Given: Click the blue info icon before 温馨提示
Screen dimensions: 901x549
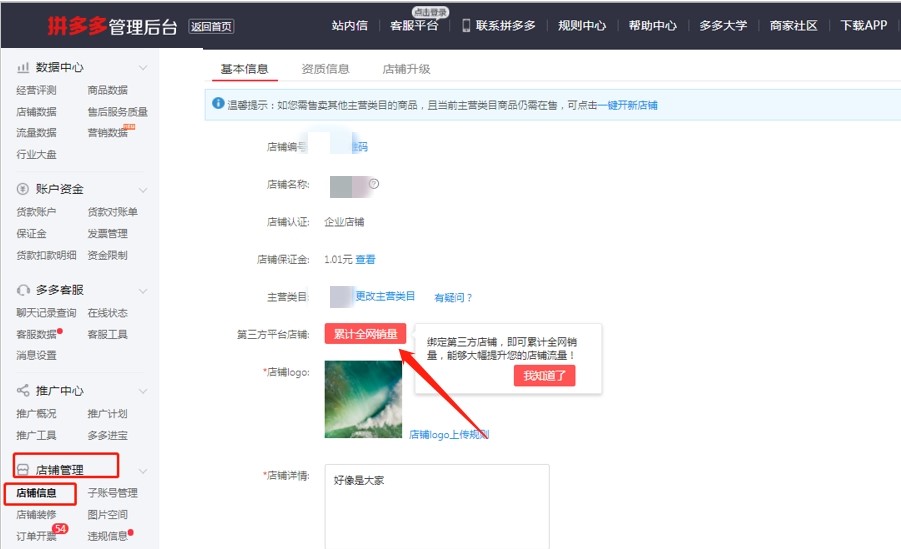Looking at the screenshot, I should coord(218,103).
